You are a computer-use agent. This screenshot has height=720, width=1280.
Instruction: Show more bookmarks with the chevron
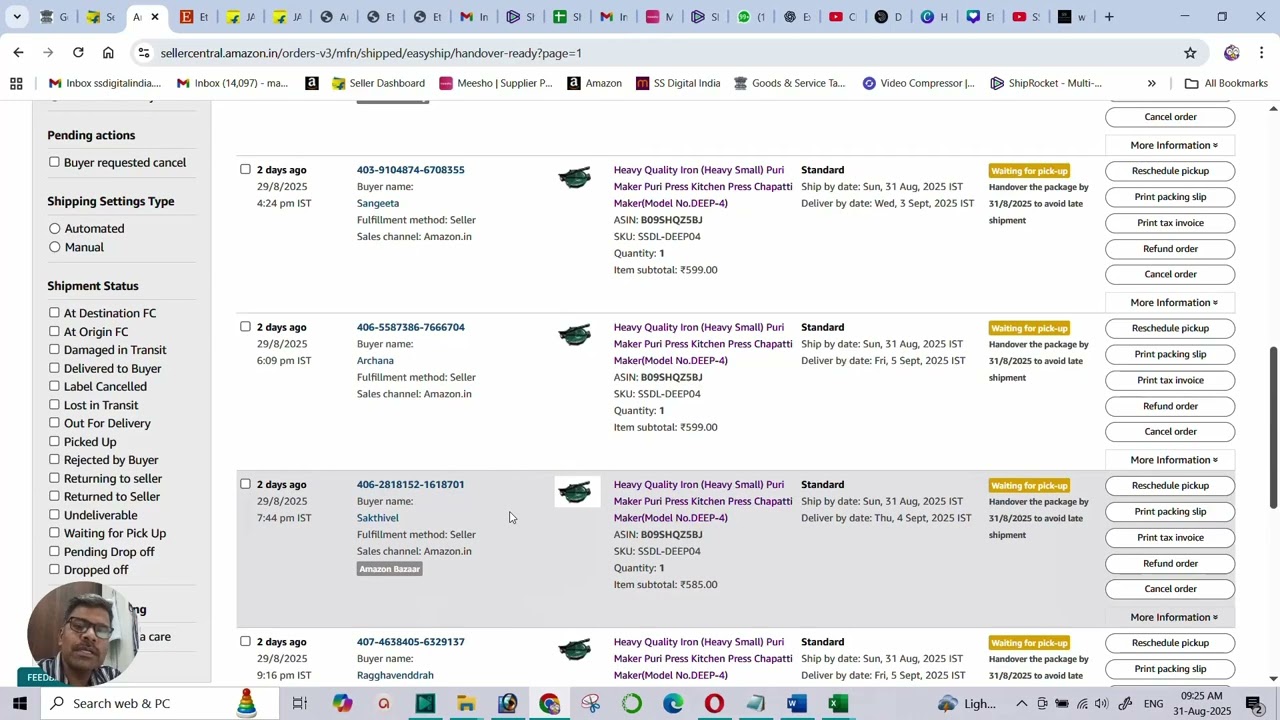pyautogui.click(x=1151, y=83)
